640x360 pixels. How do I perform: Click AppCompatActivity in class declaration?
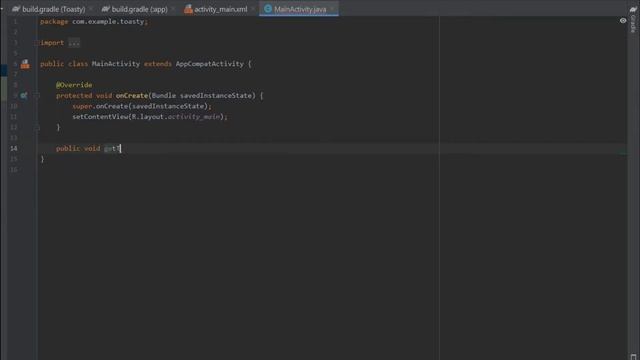click(x=209, y=64)
